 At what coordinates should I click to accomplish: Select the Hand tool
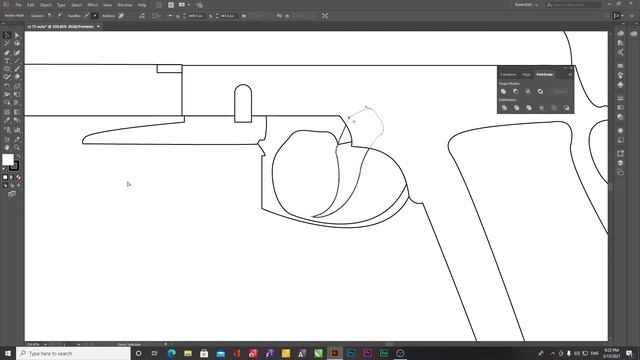pyautogui.click(x=7, y=147)
